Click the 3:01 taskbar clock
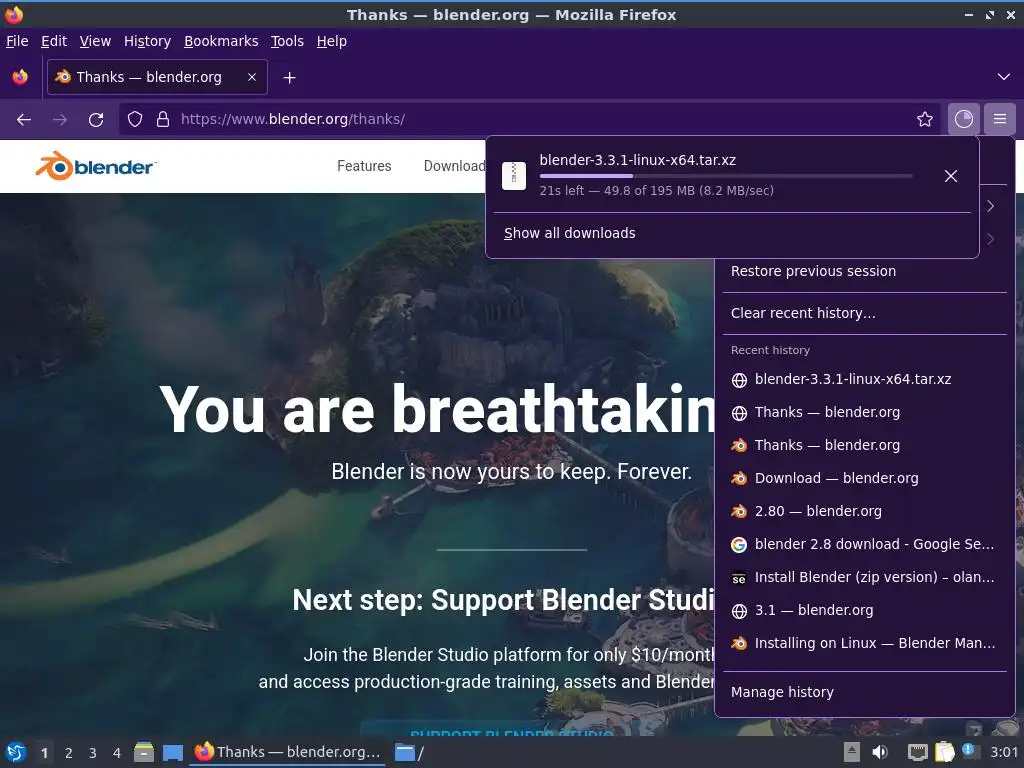Screen dimensions: 1024x768 (1004, 752)
